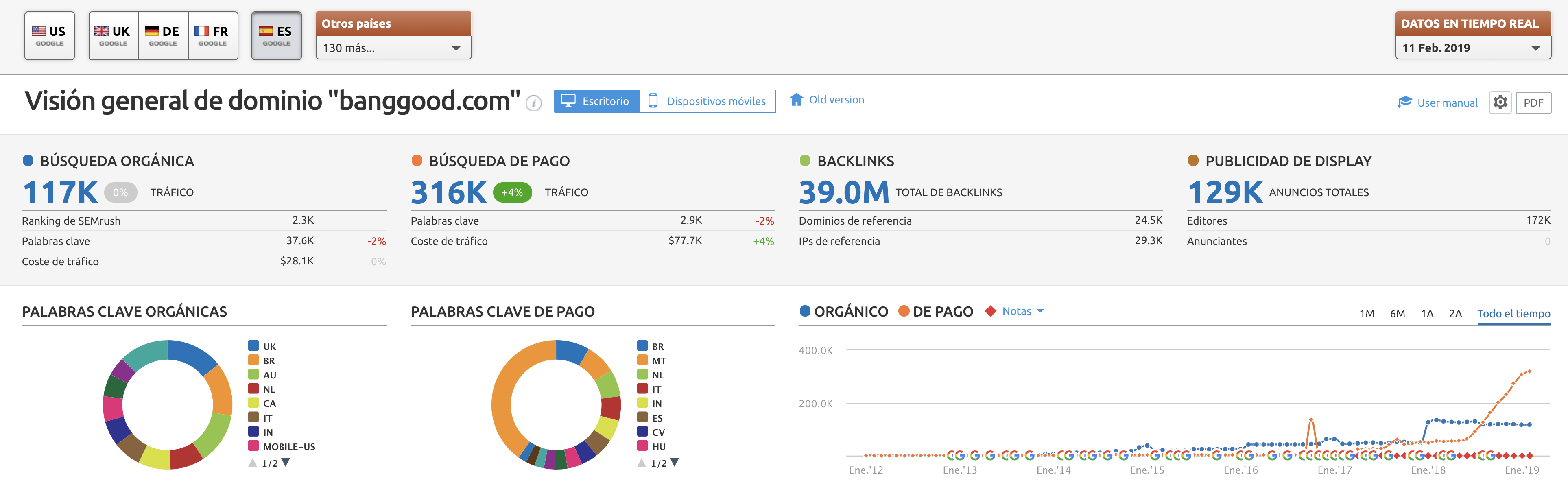Click the 316K paid traffic value
Image resolution: width=1568 pixels, height=498 pixels.
point(449,192)
